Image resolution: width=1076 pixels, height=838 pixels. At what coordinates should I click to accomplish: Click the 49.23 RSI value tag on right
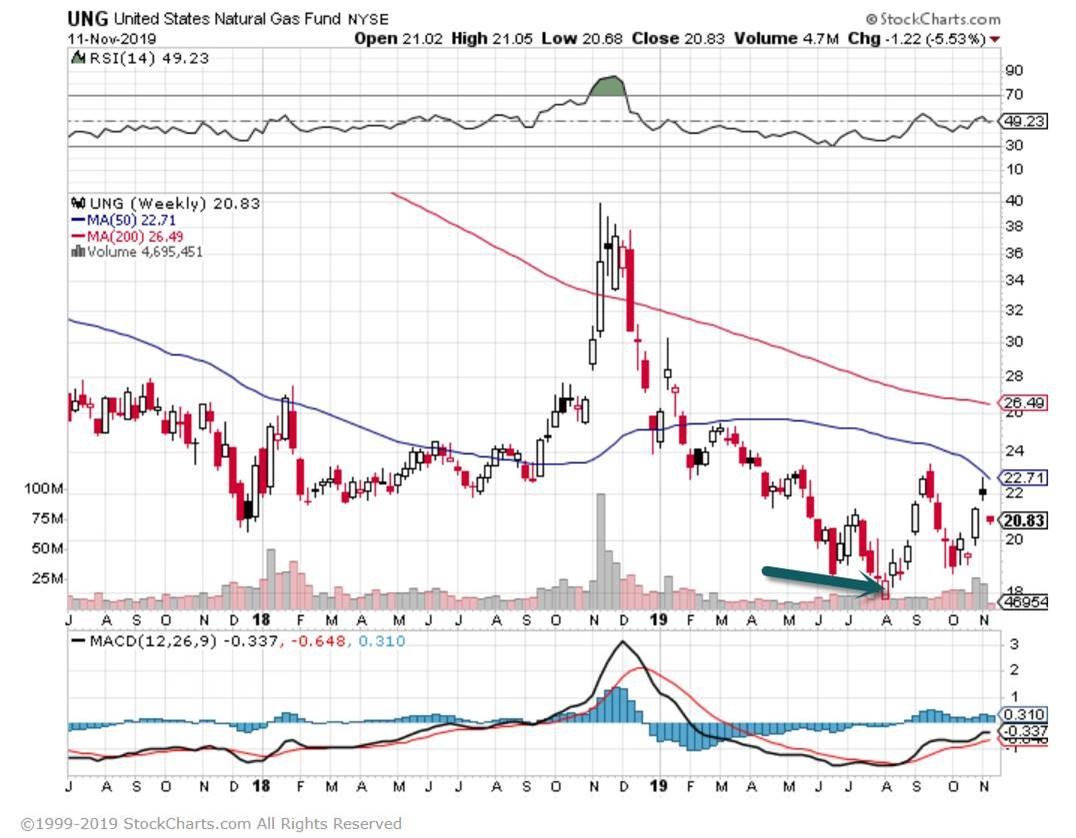click(1024, 121)
